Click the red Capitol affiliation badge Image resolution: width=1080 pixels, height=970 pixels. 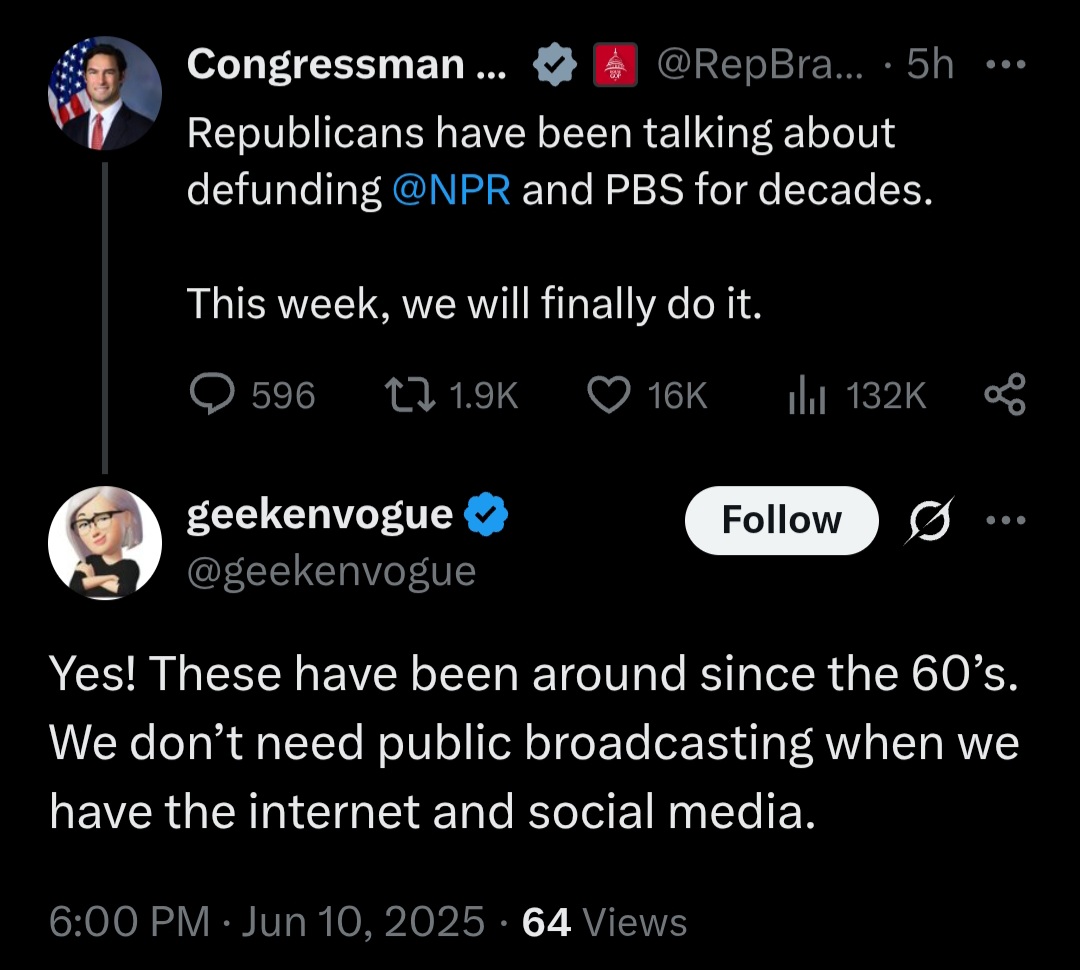pos(616,66)
